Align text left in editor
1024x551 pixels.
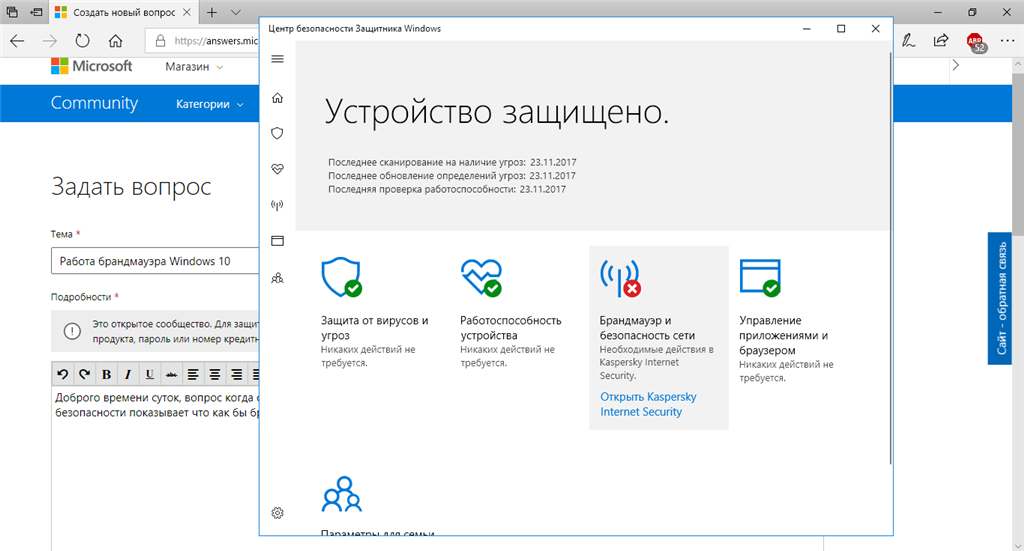tap(193, 374)
